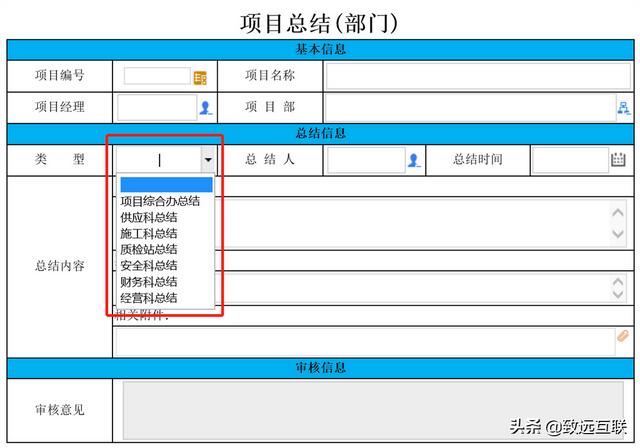Choose 项目综合办总结 option
The image size is (640, 448).
point(160,201)
